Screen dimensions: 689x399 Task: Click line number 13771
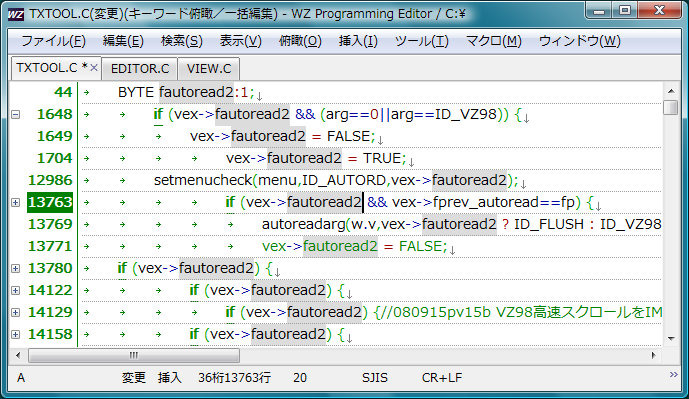pos(50,246)
